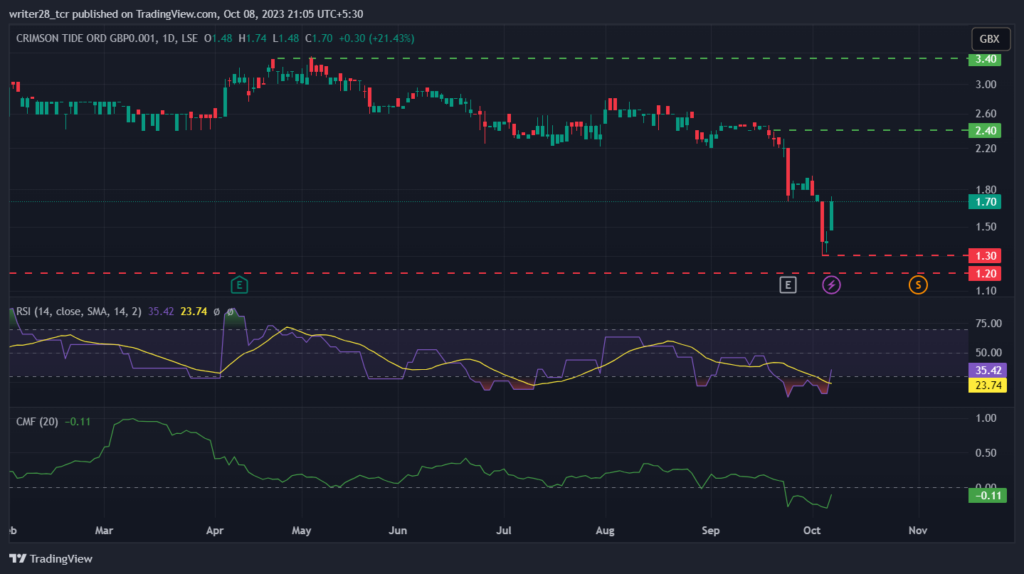Click the 3.00 price scale value
This screenshot has height=574, width=1024.
(x=986, y=85)
